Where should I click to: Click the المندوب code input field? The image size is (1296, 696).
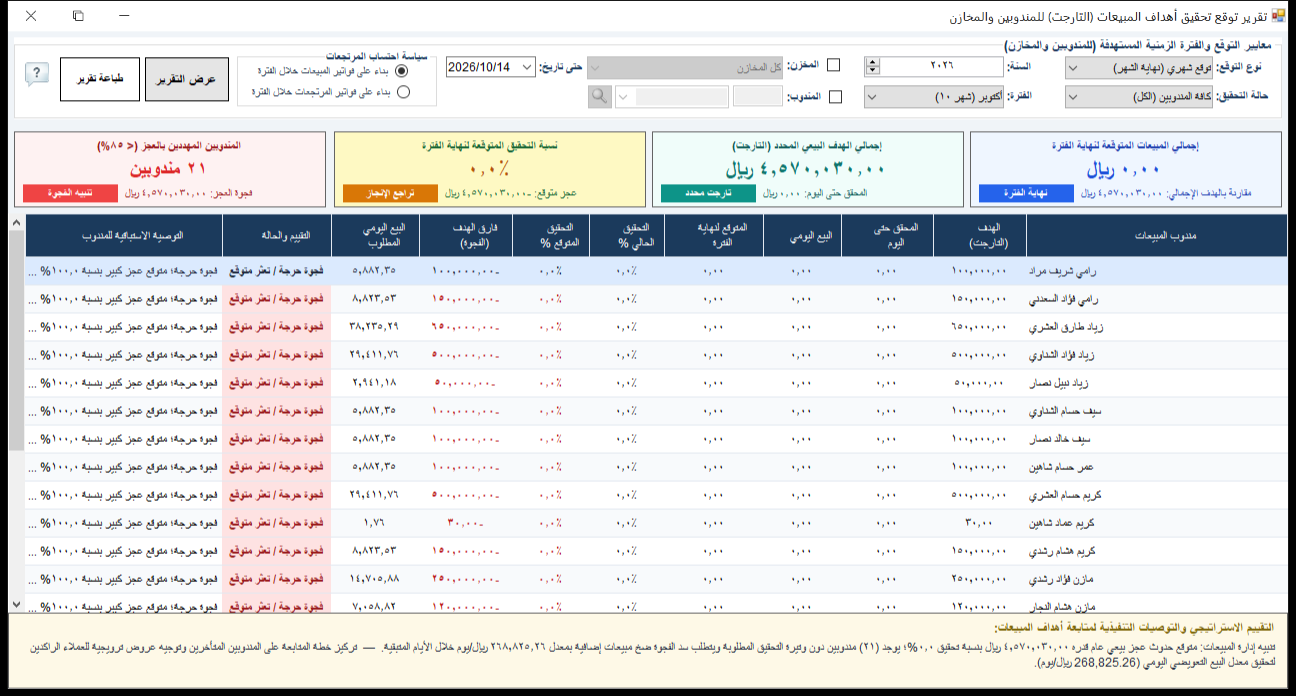click(x=758, y=97)
